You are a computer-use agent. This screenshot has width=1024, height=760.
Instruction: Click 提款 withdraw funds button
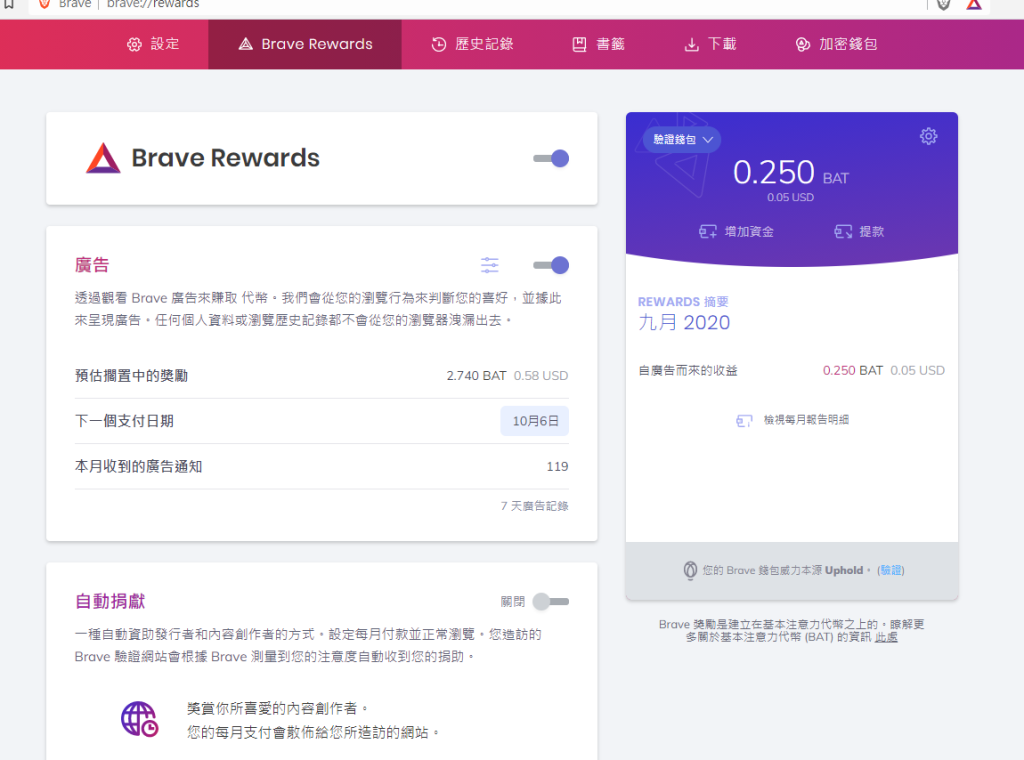859,232
